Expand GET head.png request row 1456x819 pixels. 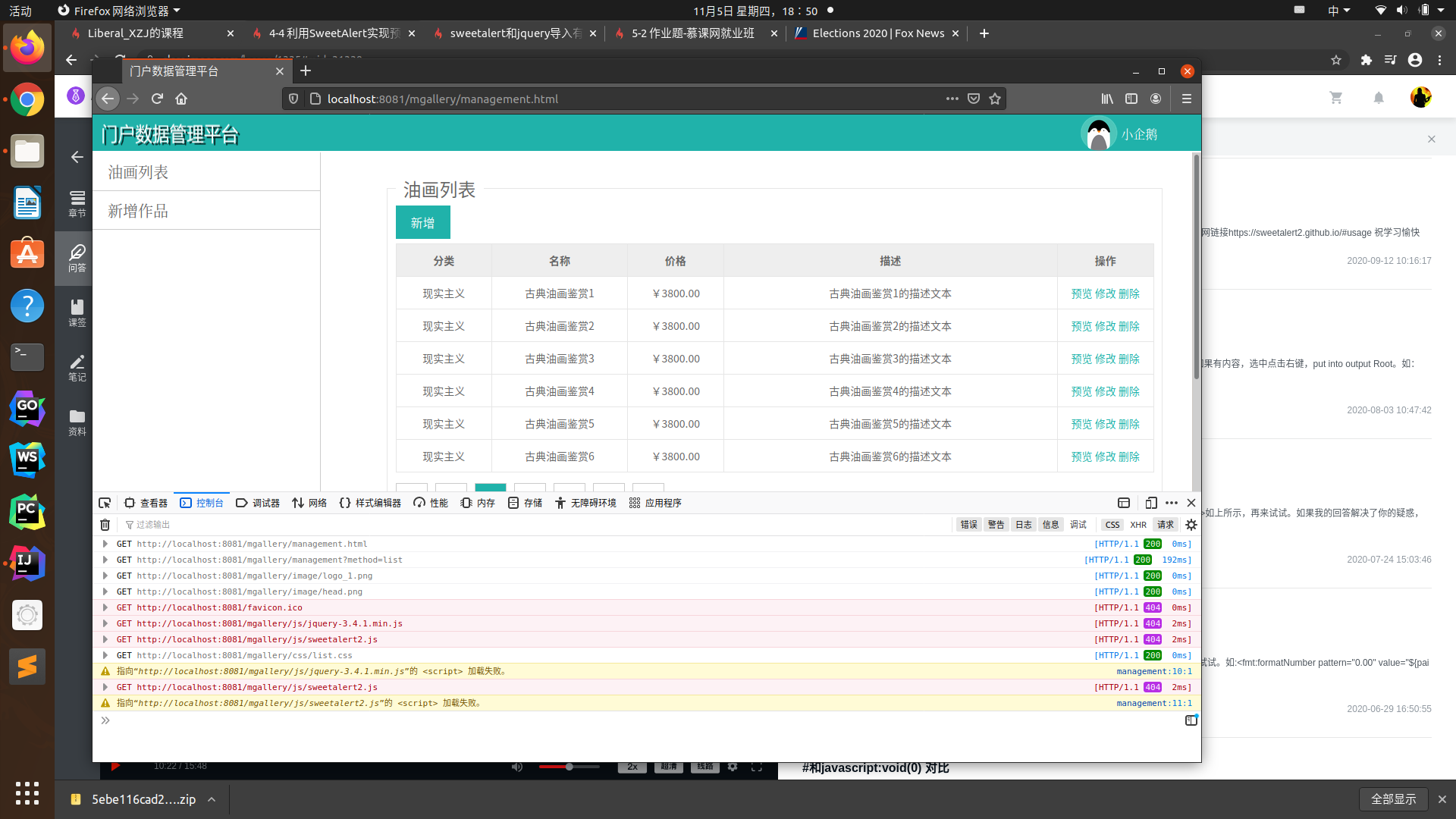click(105, 591)
